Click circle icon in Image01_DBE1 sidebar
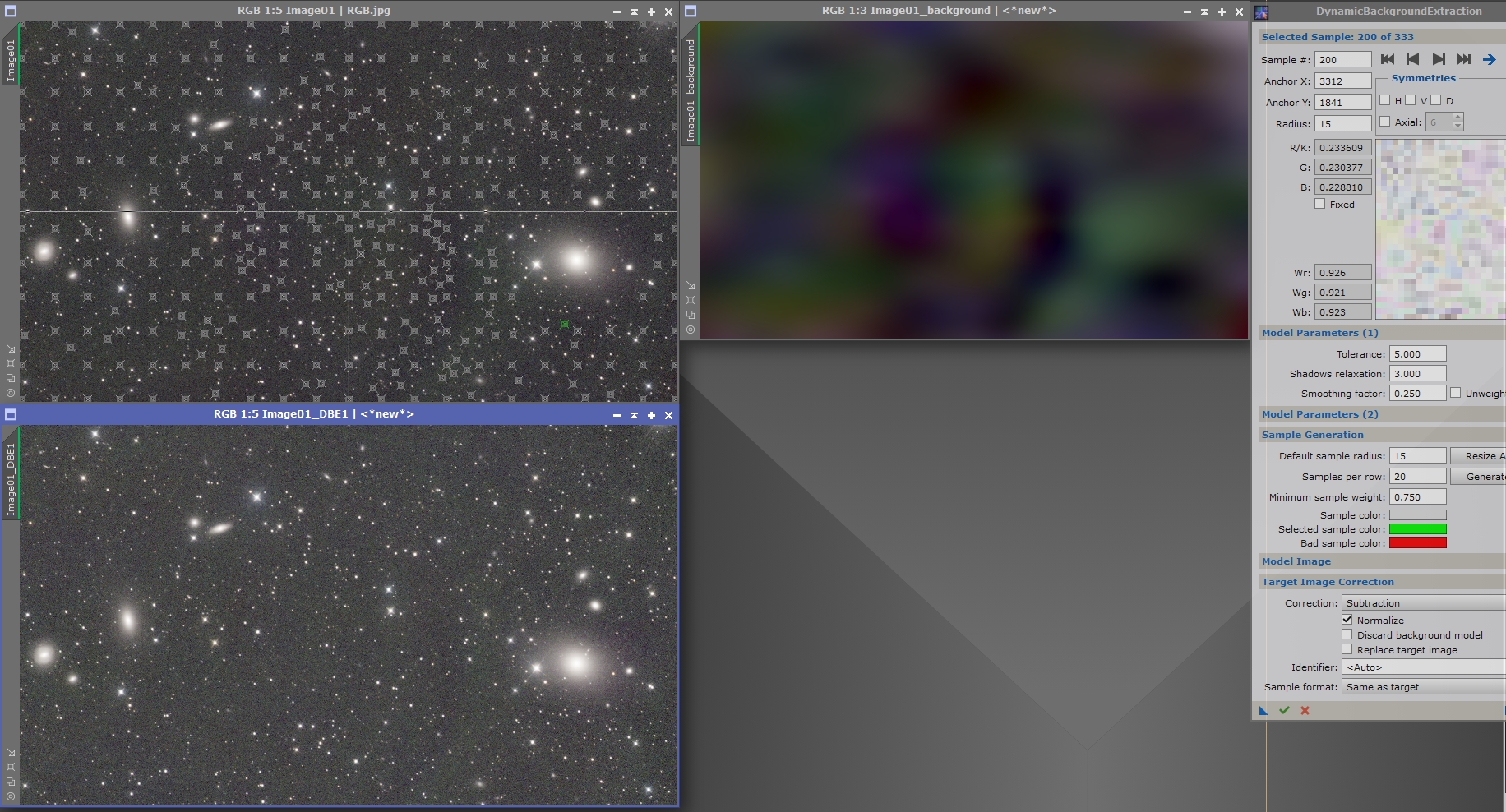1506x812 pixels. tap(11, 796)
